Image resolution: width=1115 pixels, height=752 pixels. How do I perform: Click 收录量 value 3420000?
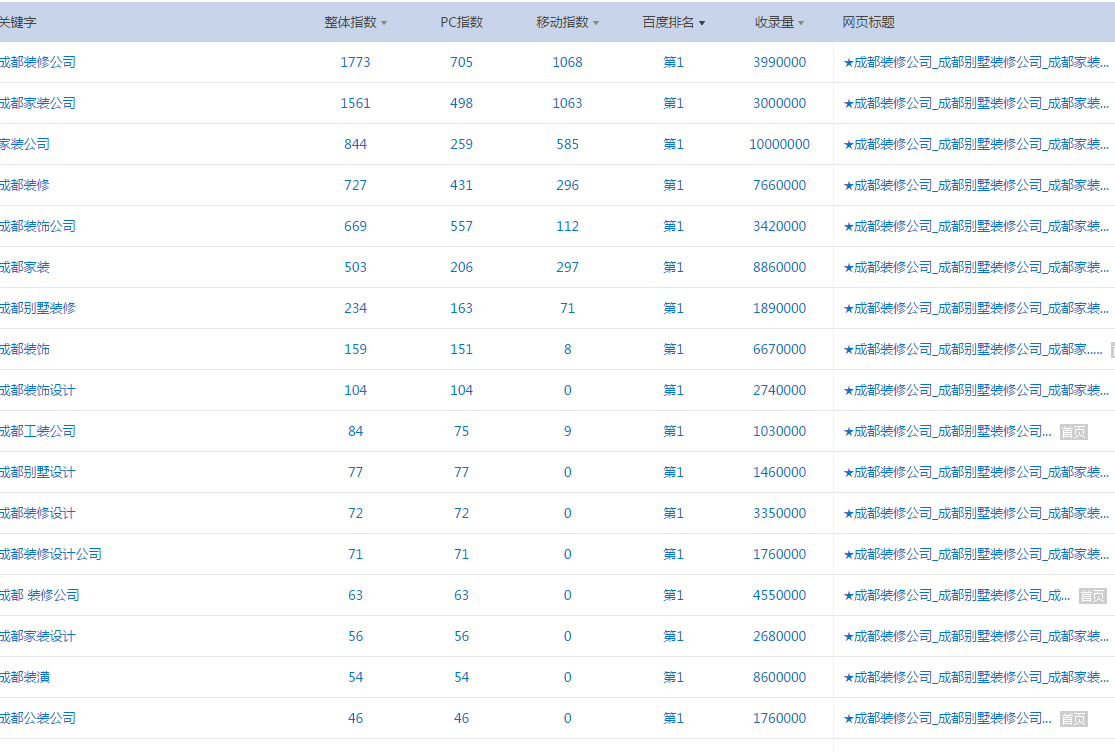[x=779, y=226]
